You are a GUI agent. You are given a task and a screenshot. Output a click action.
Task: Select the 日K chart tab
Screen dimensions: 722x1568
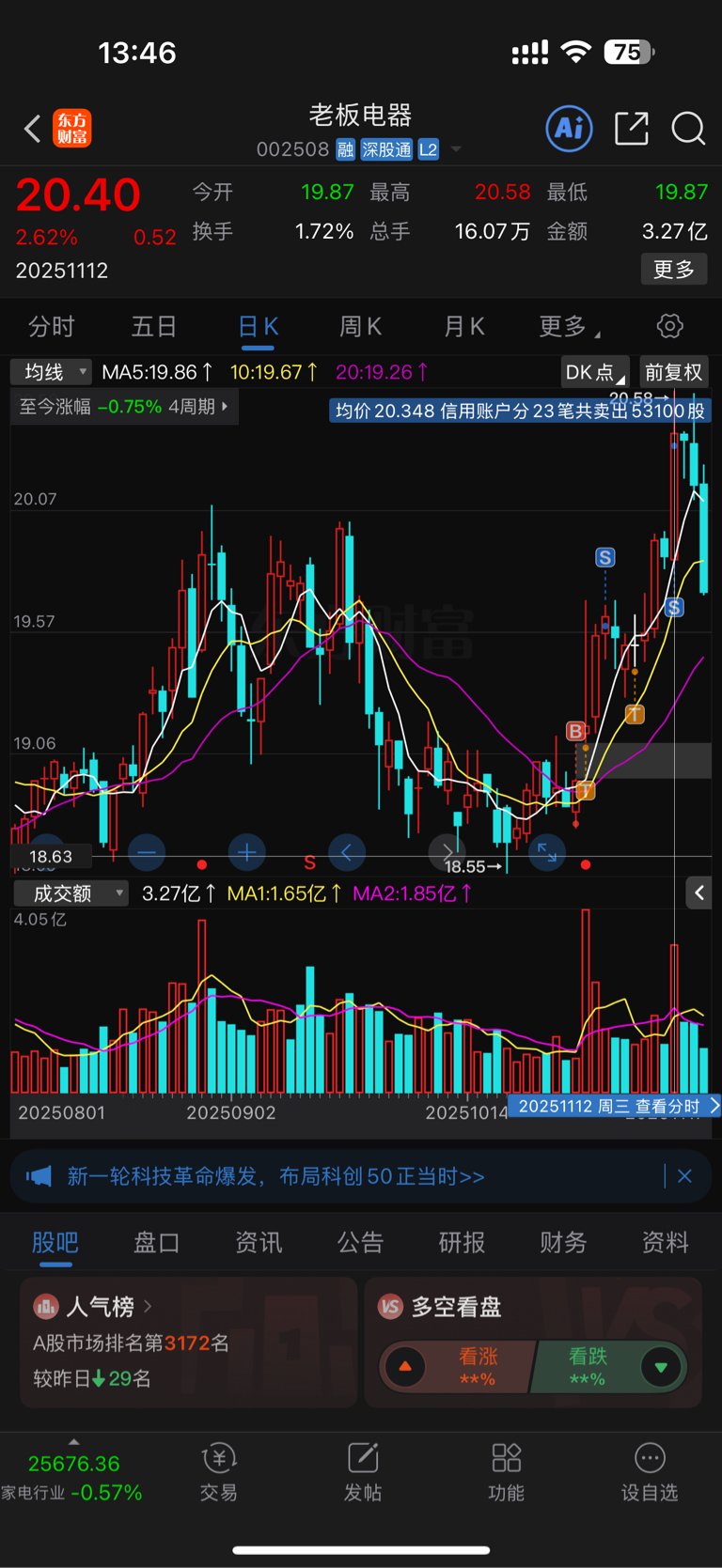pos(258,326)
